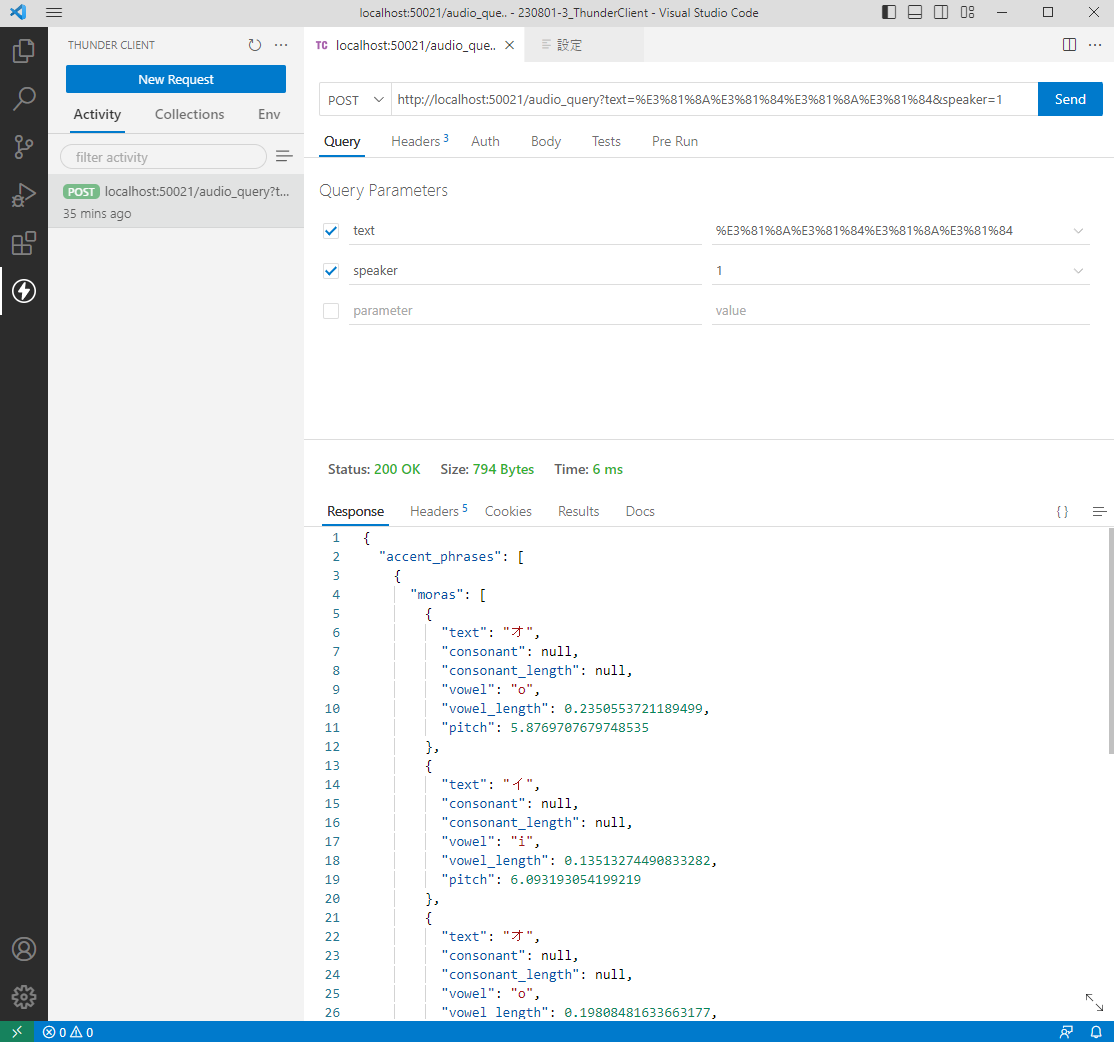Switch to the Pre Run tab

675,141
